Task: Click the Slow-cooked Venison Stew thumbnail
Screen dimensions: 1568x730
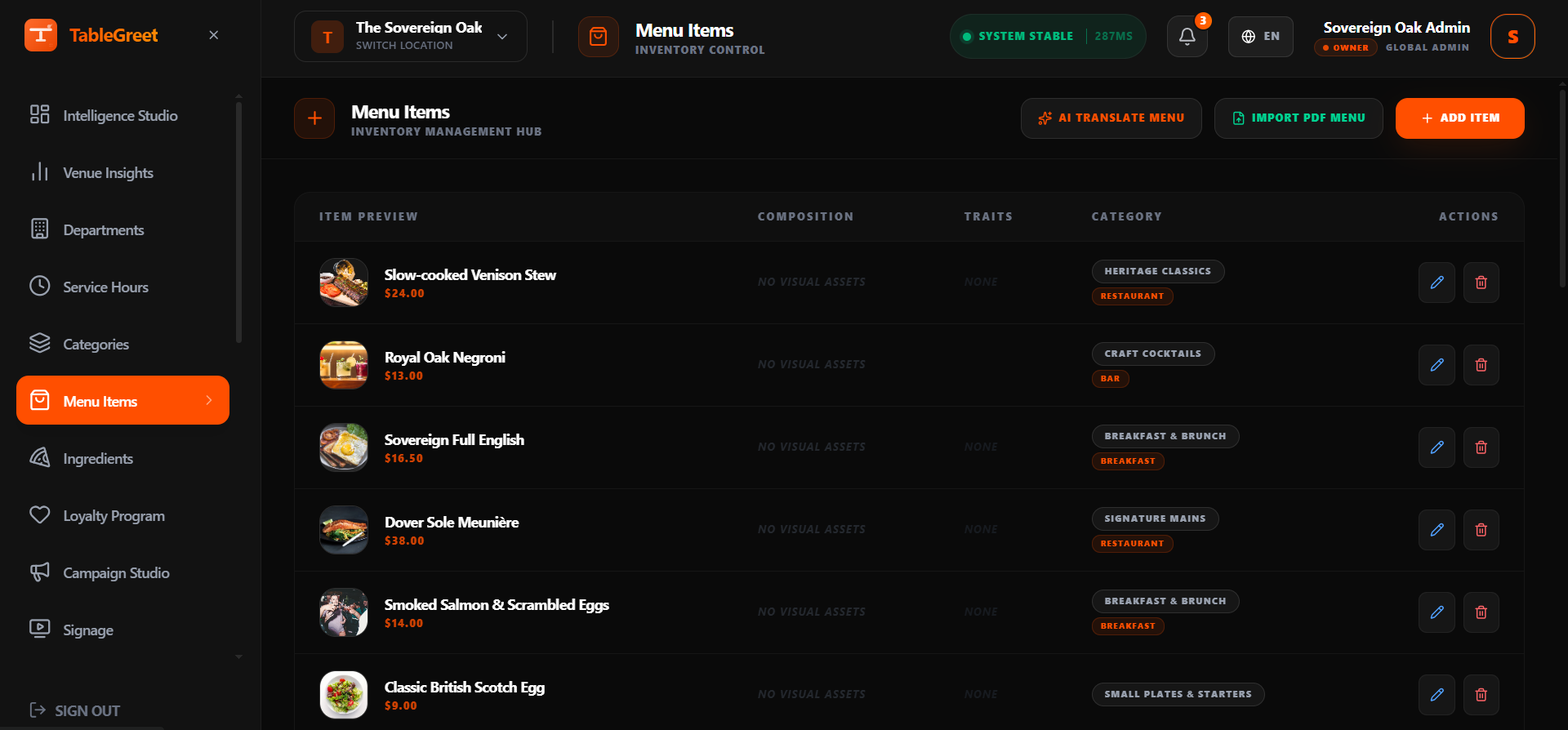Action: coord(344,283)
